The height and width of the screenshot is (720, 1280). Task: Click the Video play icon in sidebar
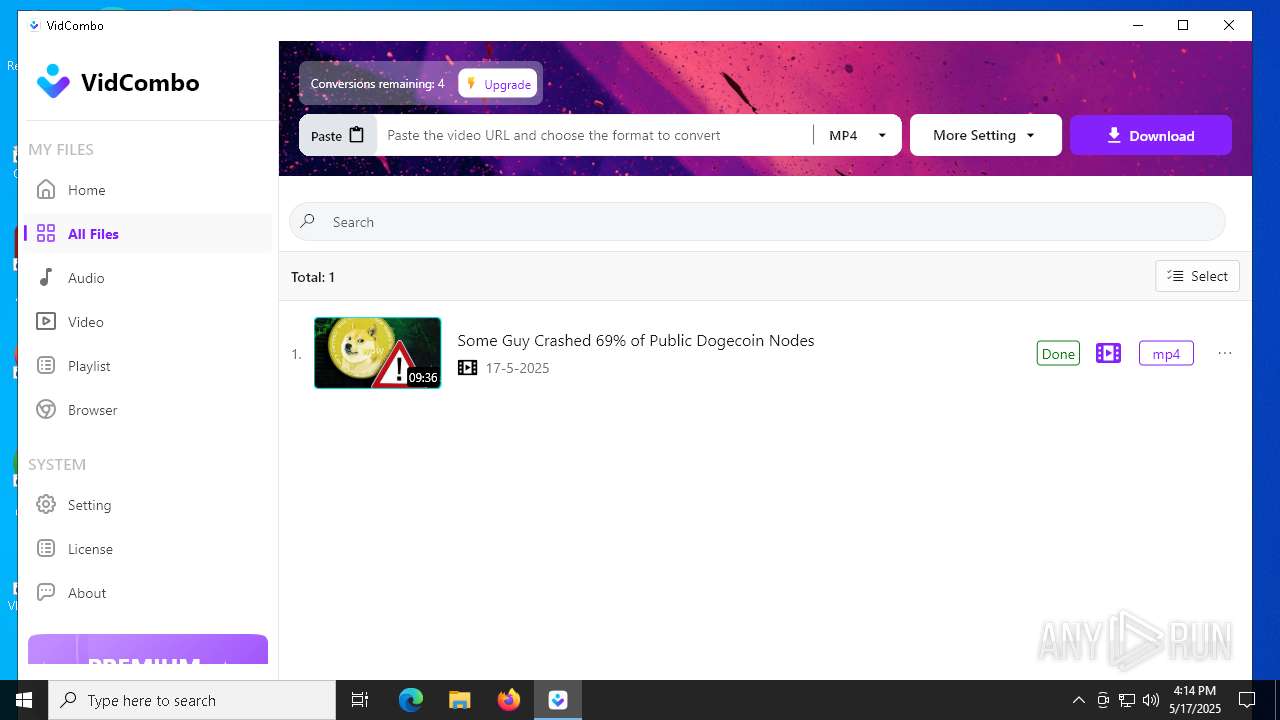[46, 322]
